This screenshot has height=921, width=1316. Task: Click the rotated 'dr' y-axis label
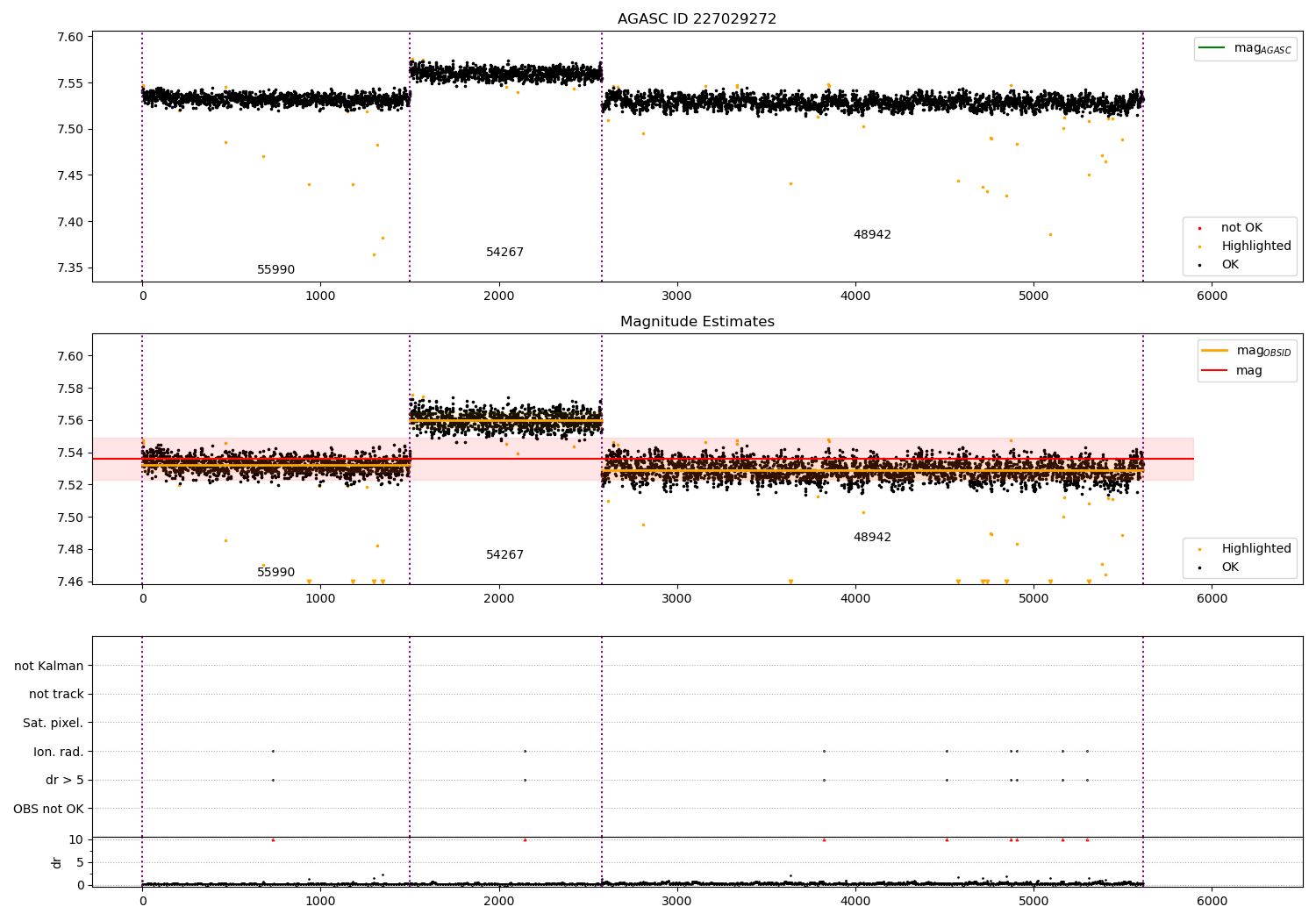[x=57, y=862]
